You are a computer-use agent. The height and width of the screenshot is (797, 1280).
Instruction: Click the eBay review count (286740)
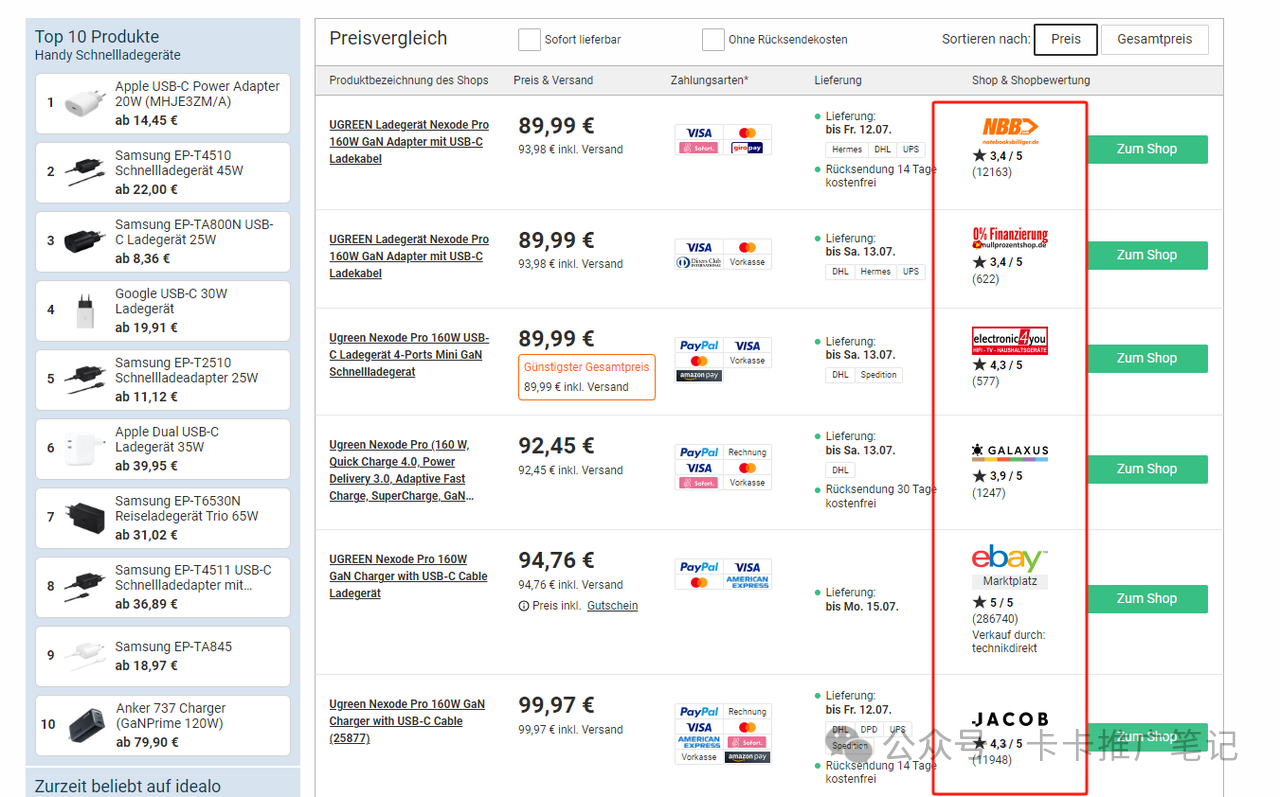tap(995, 619)
